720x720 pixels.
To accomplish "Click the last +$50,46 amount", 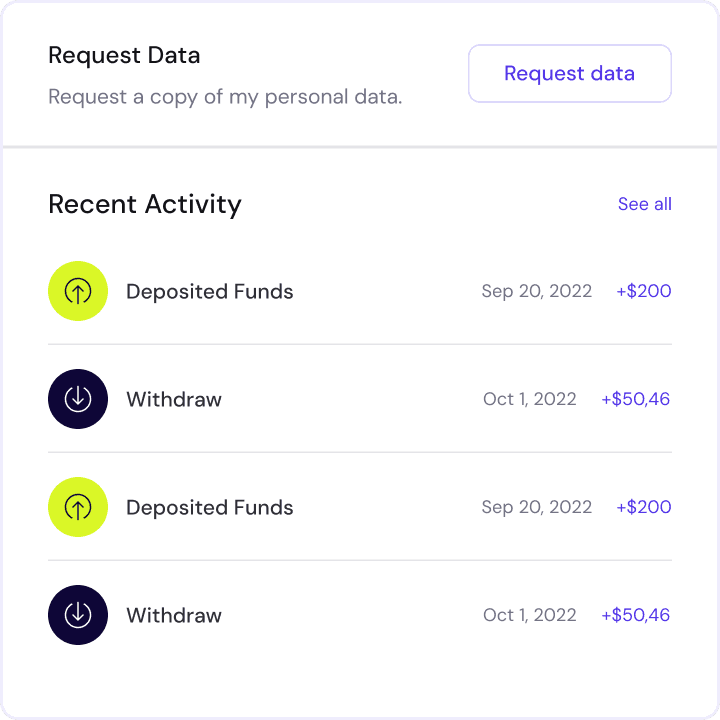I will (636, 615).
